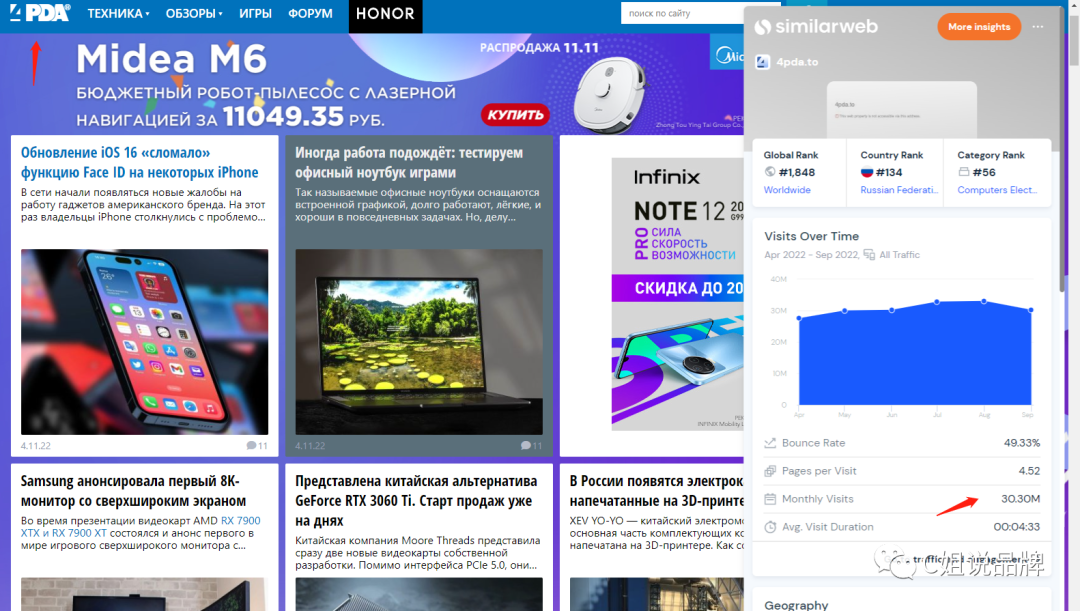Click the 4PDA site logo
Image resolution: width=1080 pixels, height=611 pixels.
coord(39,12)
